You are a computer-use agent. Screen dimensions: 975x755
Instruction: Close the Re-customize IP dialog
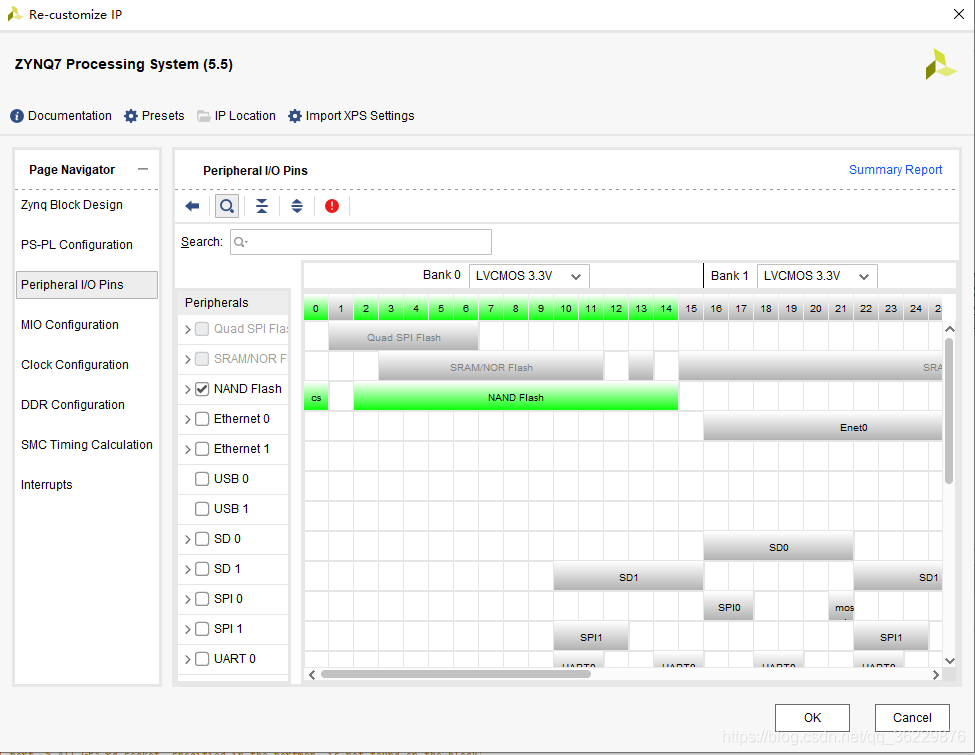(x=959, y=14)
